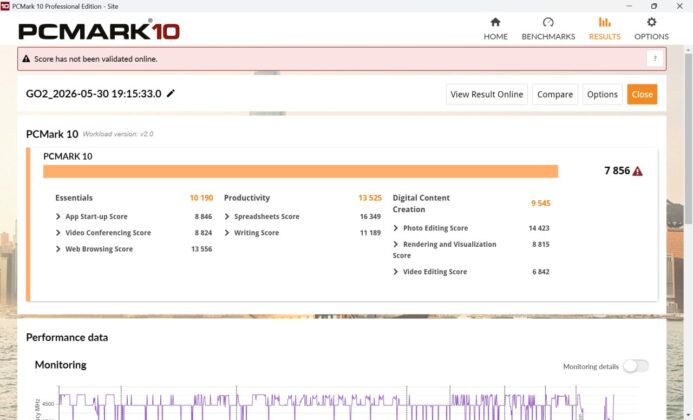Screen dimensions: 693x420
Task: Switch to the RESULTS section
Action: point(605,29)
